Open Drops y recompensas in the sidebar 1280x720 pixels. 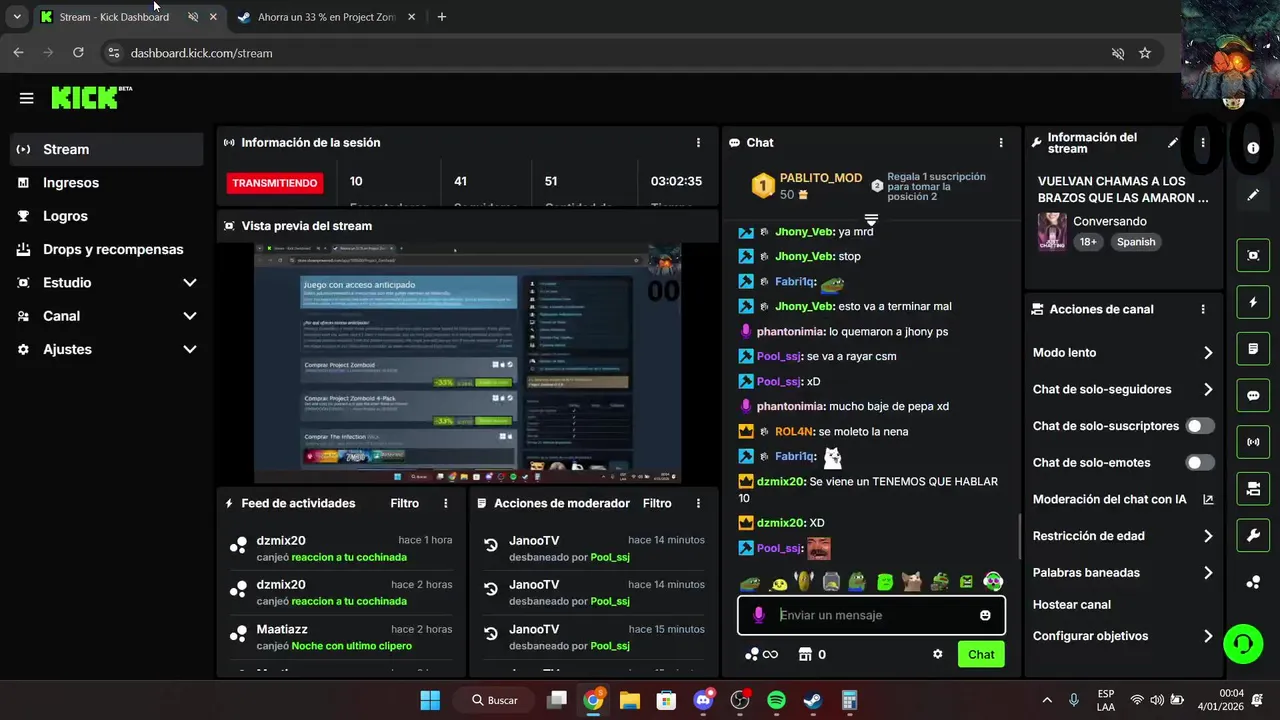coord(106,249)
